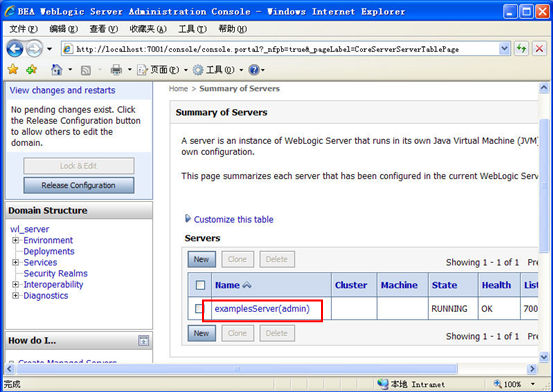This screenshot has width=553, height=392.
Task: Expand the Diagnostics tree node
Action: coord(16,296)
